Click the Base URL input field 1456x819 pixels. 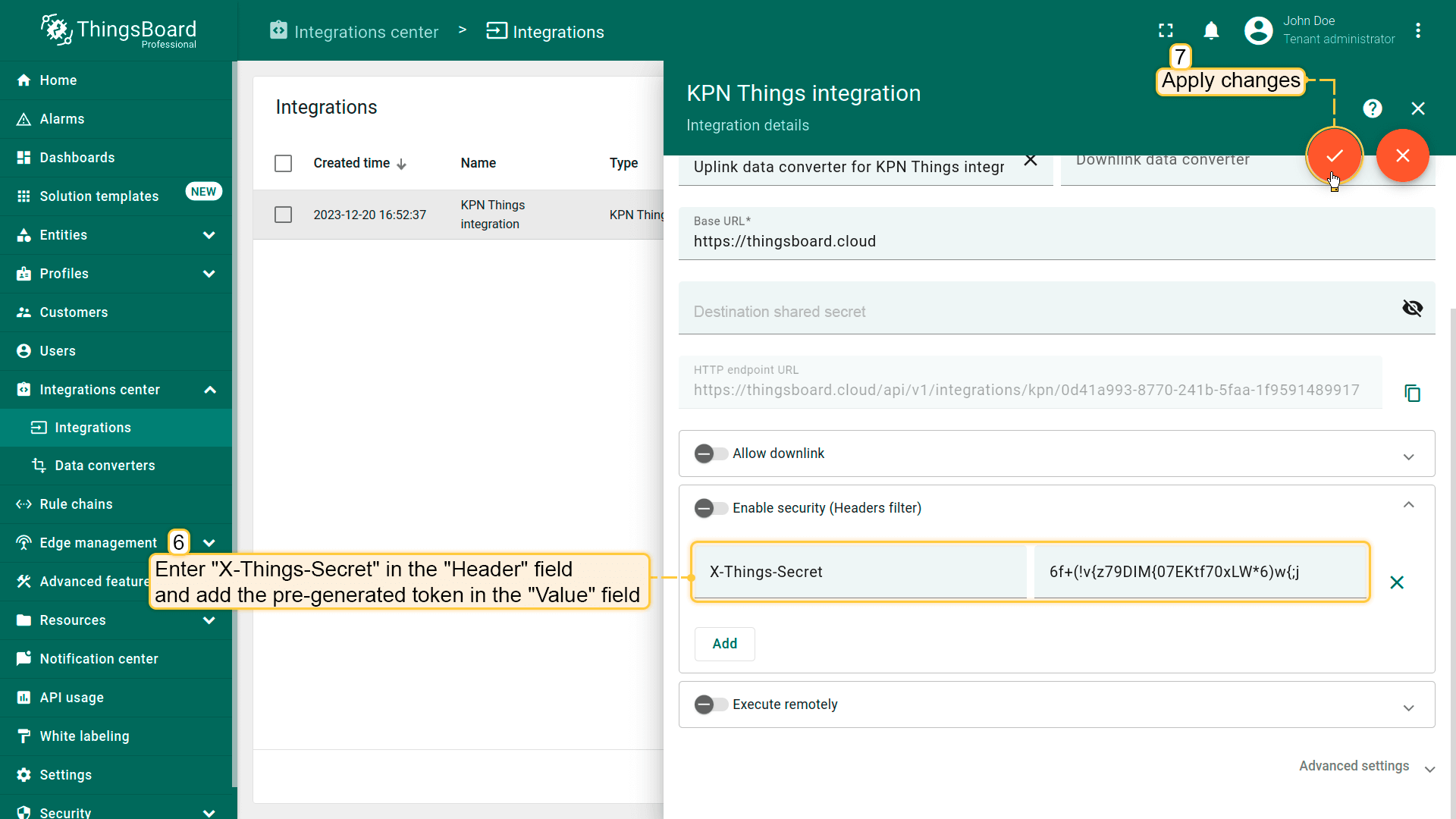1054,242
